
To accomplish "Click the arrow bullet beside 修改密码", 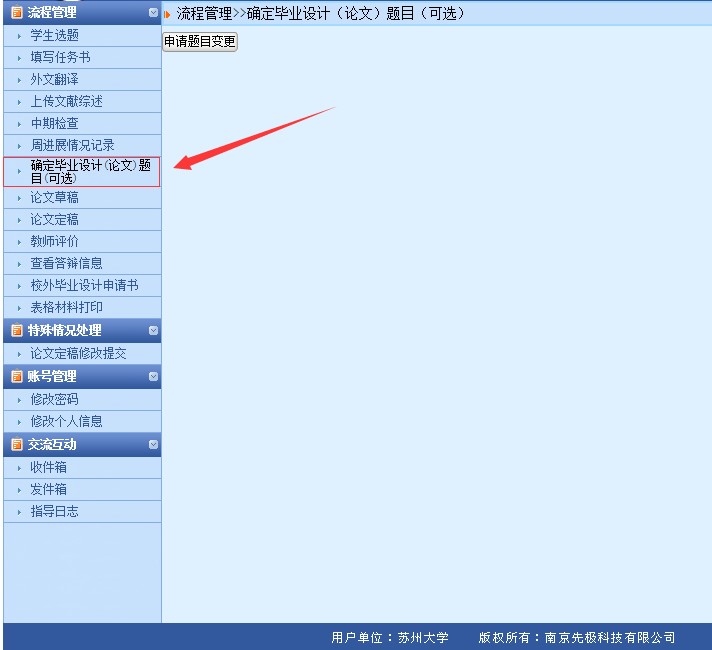I will [19, 400].
